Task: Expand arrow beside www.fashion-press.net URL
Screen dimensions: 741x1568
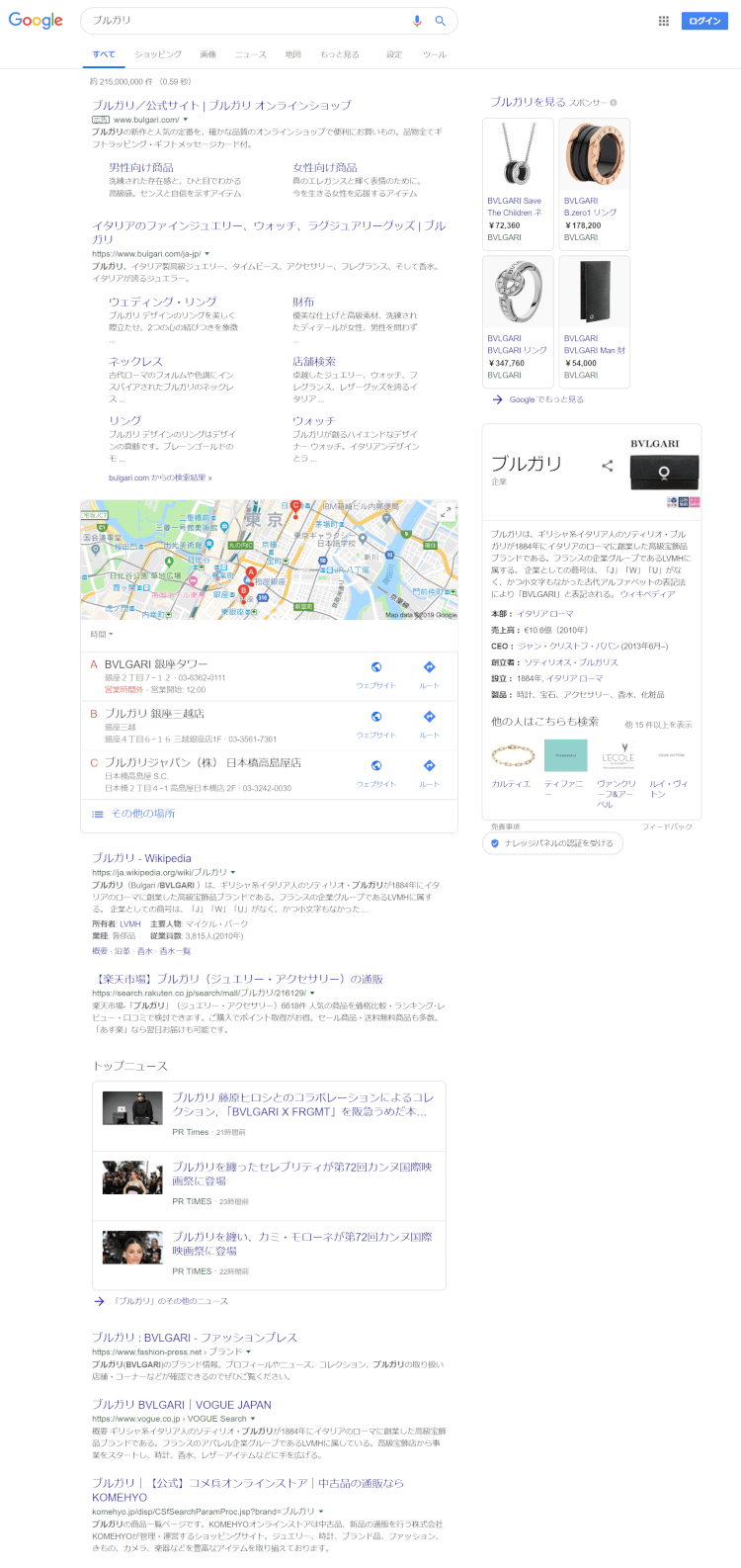Action: [248, 1351]
